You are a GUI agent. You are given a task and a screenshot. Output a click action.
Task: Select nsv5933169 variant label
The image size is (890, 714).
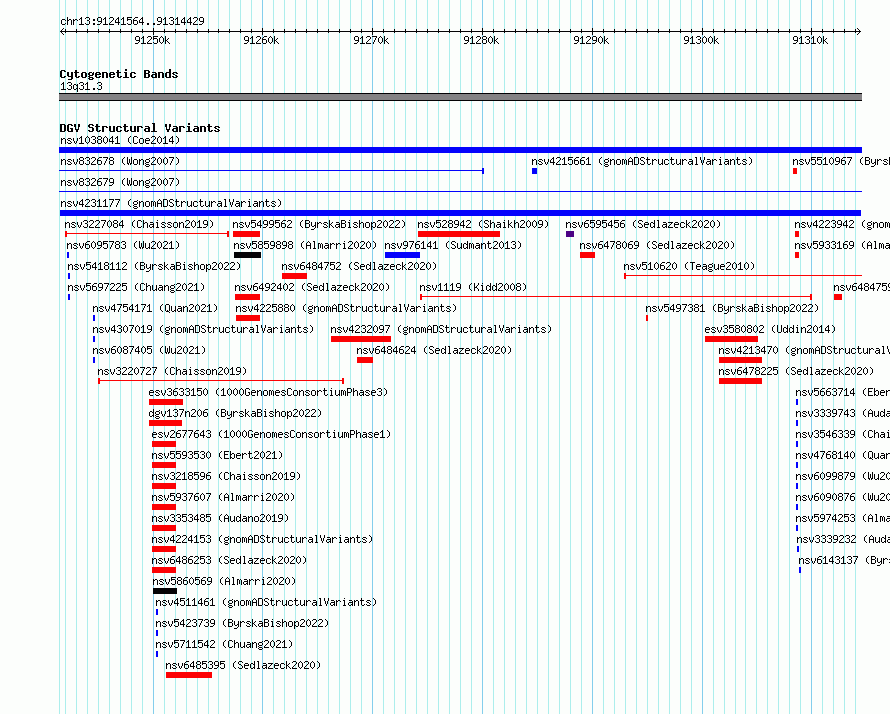pyautogui.click(x=842, y=245)
